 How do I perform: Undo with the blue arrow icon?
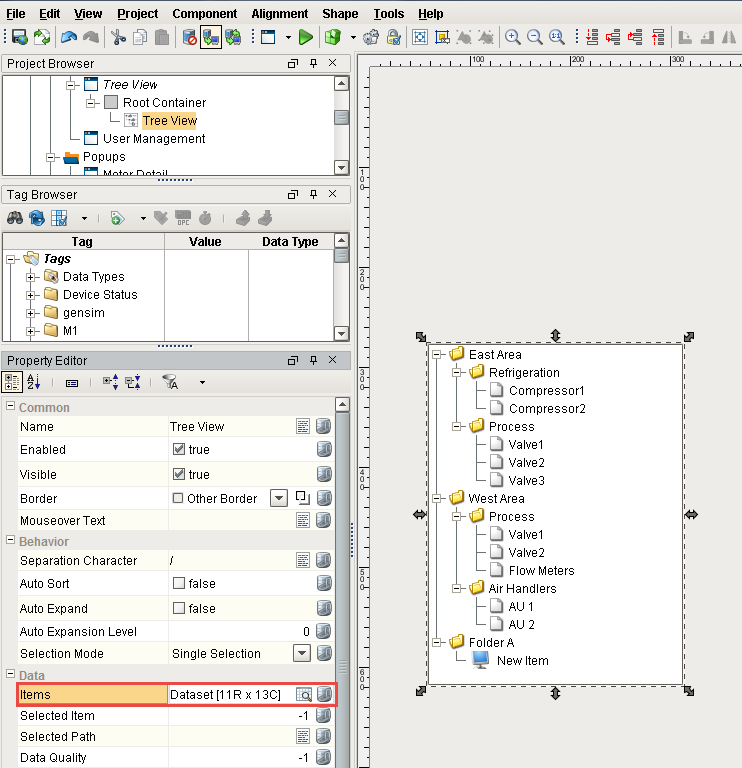tap(69, 37)
